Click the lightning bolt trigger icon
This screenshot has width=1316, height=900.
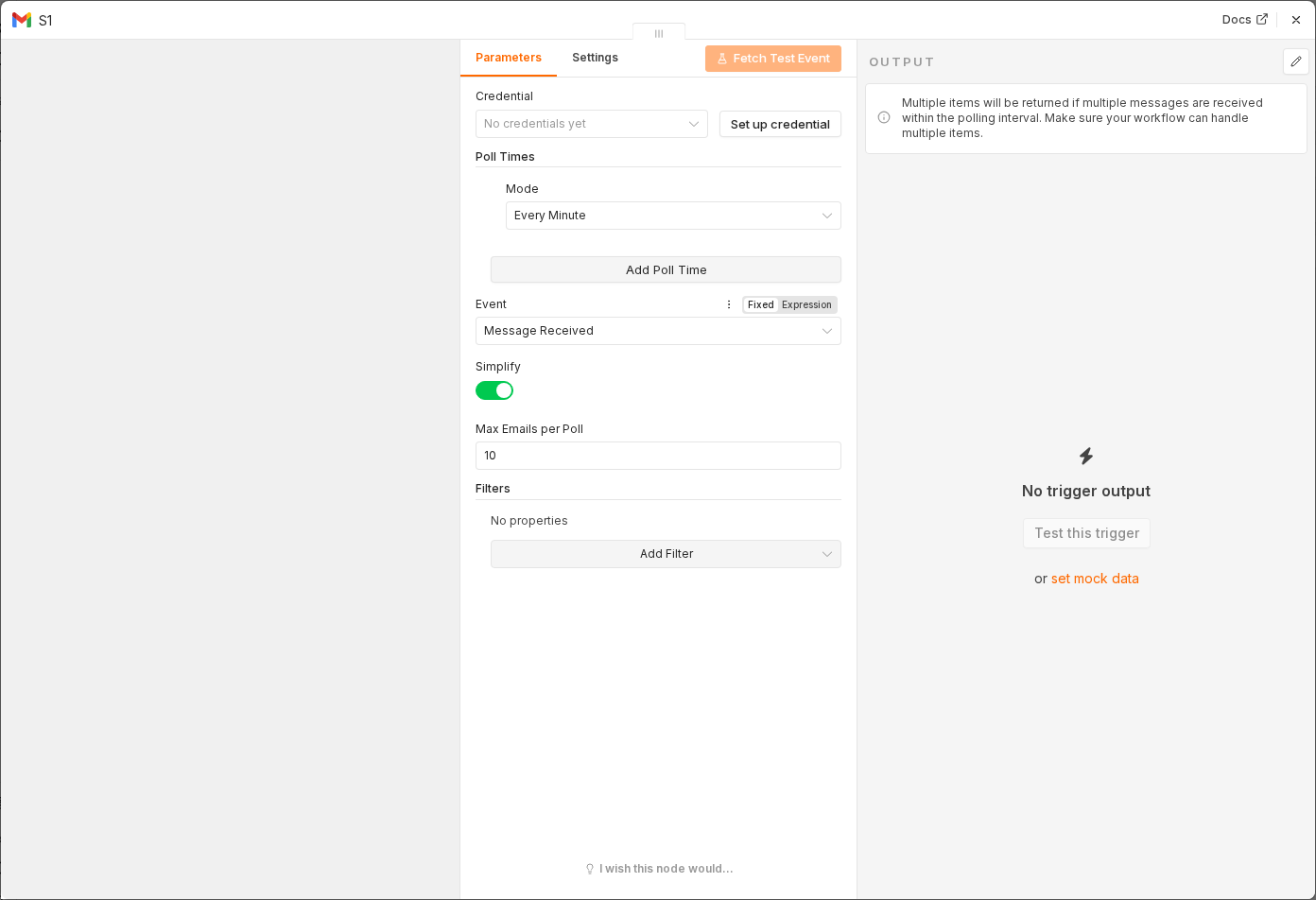point(1086,456)
